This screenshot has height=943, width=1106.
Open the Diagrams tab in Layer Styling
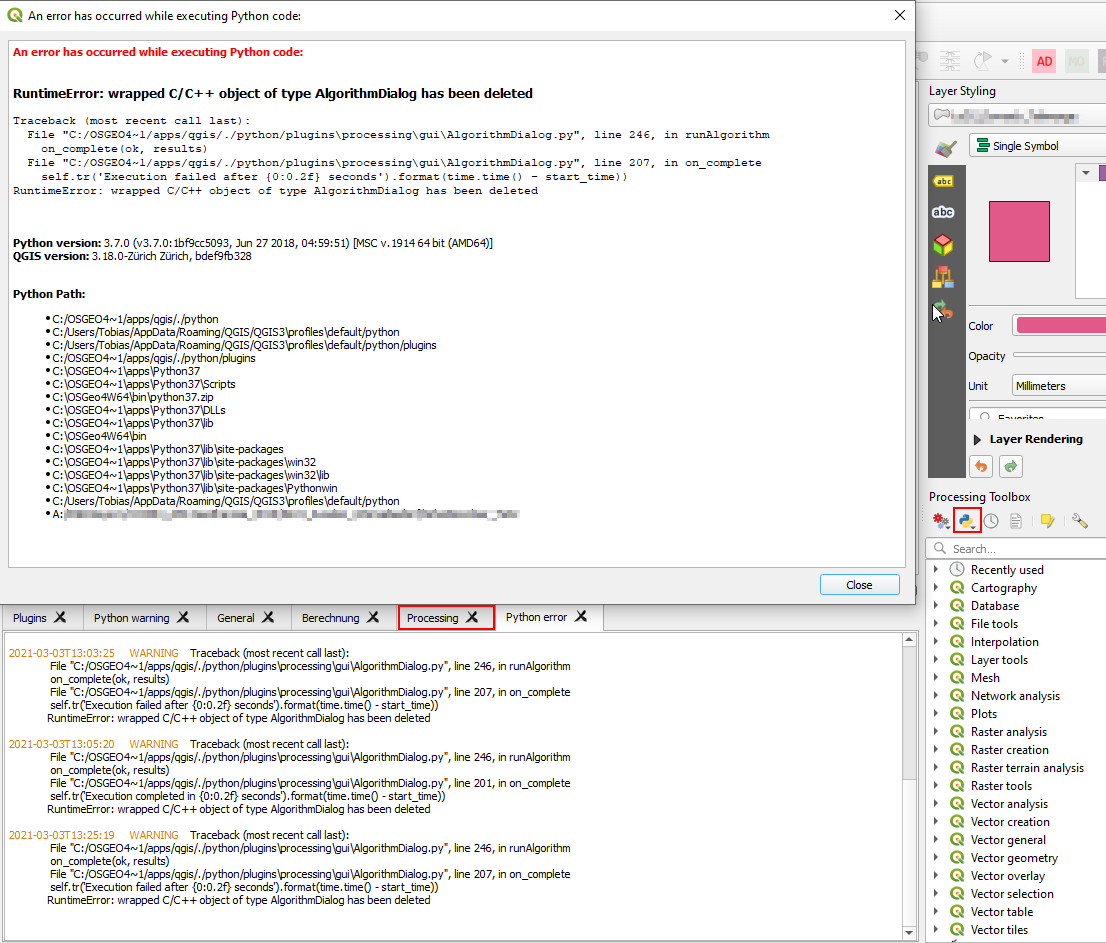tap(943, 277)
